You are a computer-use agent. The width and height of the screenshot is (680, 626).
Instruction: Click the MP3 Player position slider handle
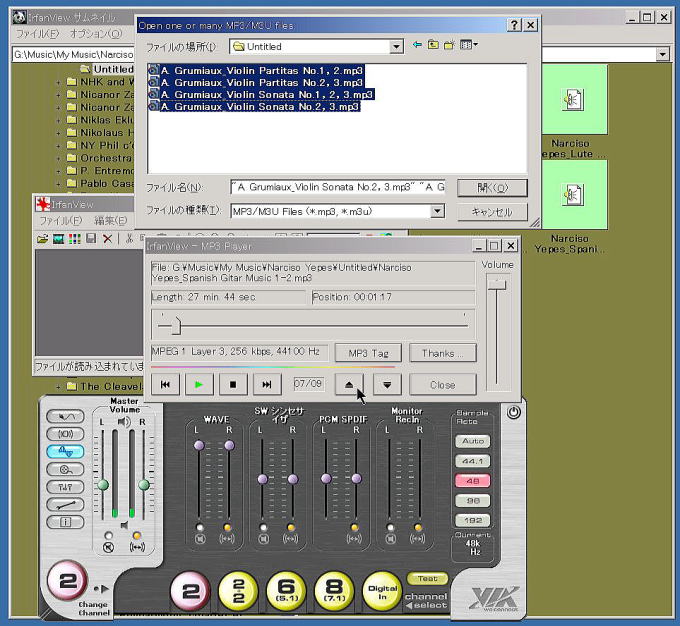click(x=176, y=326)
